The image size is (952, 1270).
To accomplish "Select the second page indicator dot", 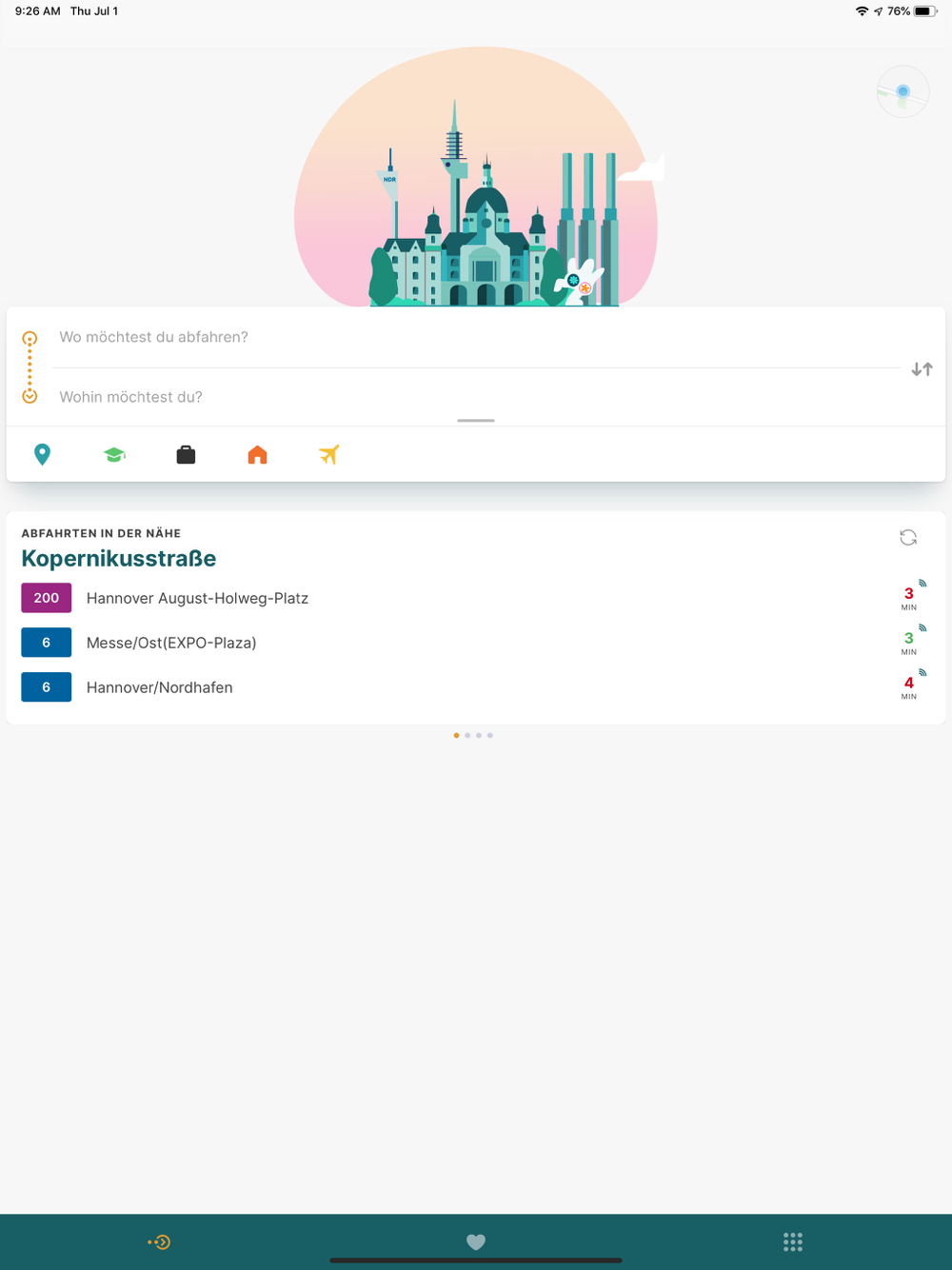I will (x=467, y=735).
